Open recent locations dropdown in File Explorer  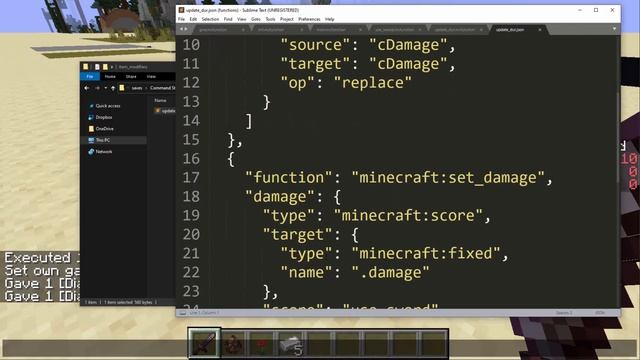106,88
